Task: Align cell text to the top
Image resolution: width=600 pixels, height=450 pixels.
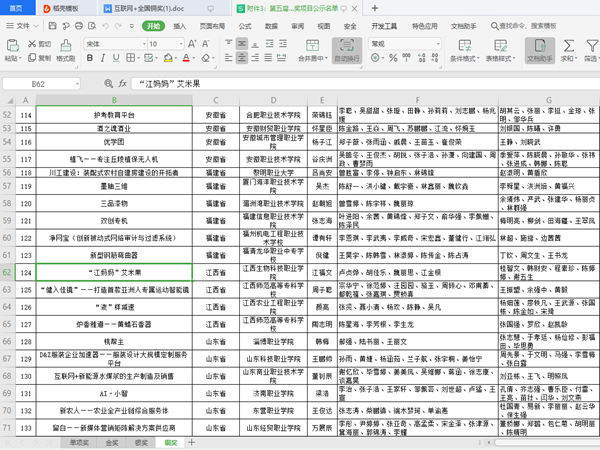Action: click(x=228, y=44)
